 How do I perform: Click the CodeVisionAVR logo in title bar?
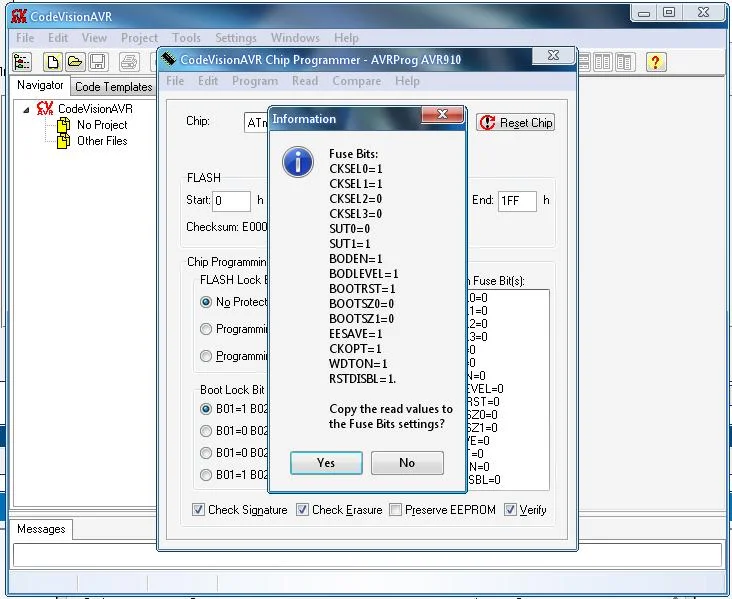point(19,16)
